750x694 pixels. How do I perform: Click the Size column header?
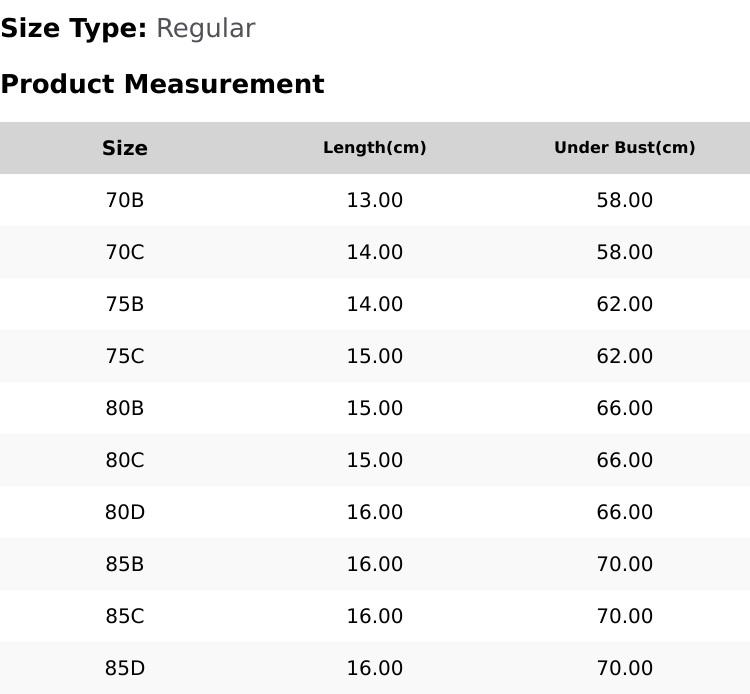pos(125,148)
